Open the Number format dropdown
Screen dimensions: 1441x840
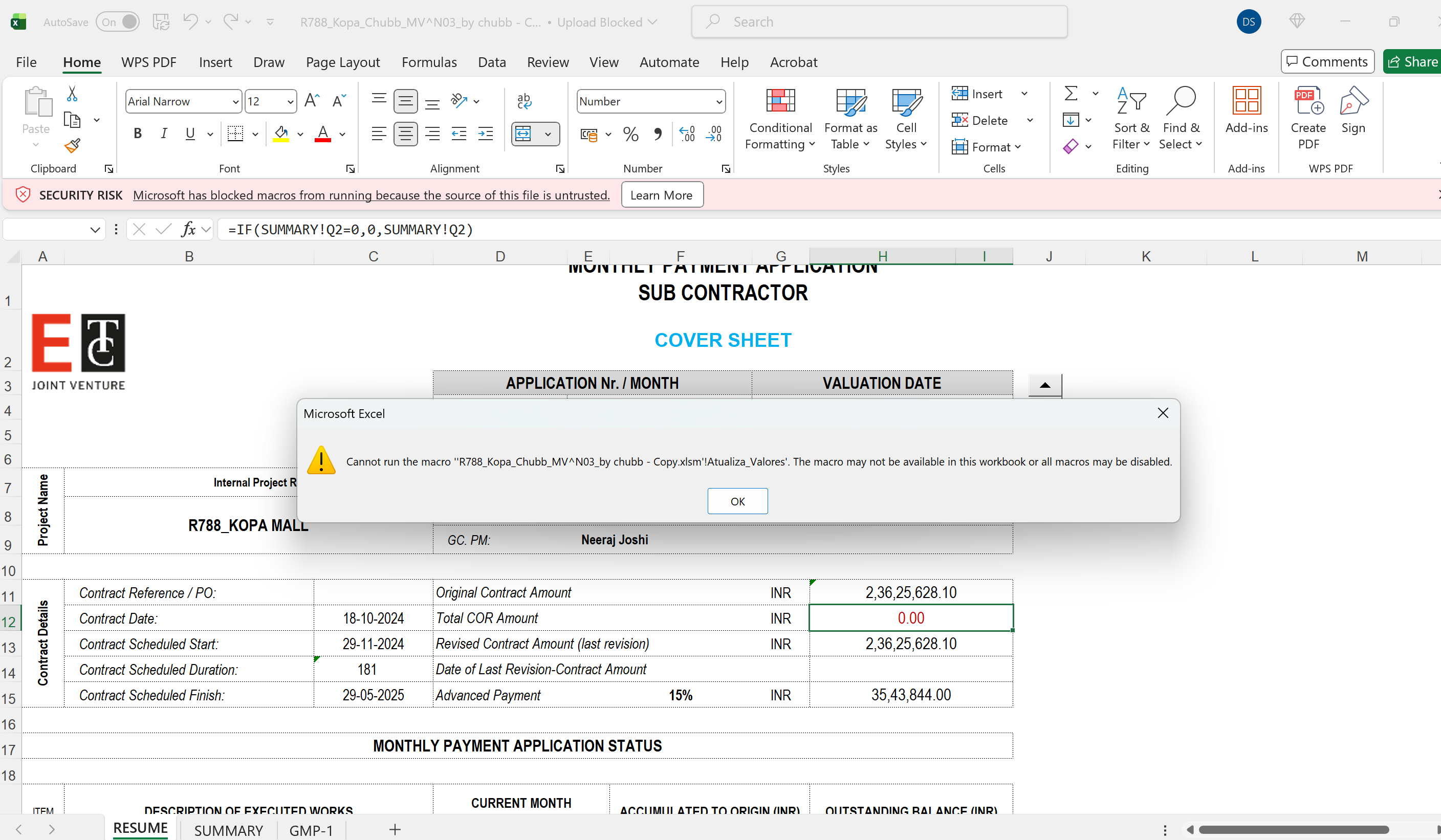tap(719, 102)
